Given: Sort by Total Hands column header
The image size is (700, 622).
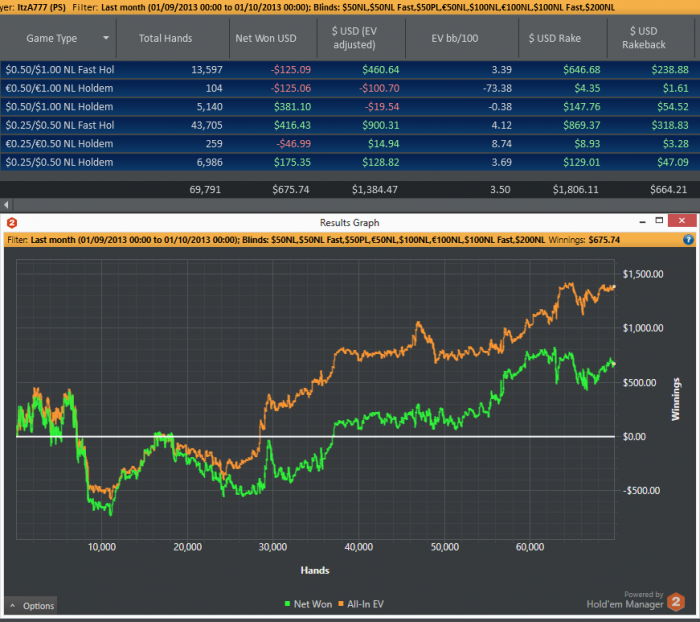Looking at the screenshot, I should point(165,38).
